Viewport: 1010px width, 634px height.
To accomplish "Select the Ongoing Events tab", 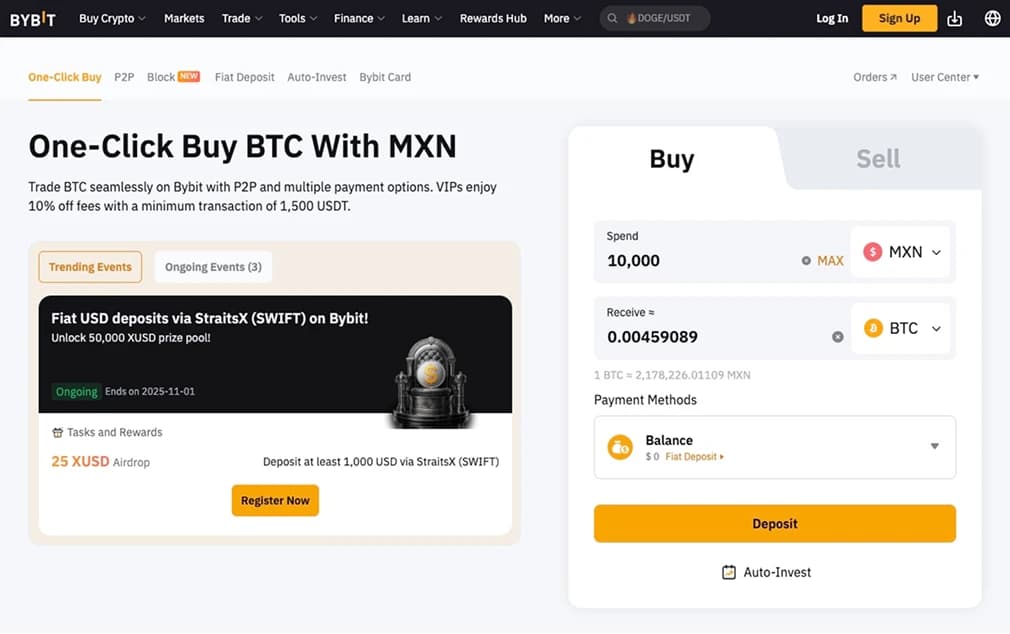I will 212,266.
